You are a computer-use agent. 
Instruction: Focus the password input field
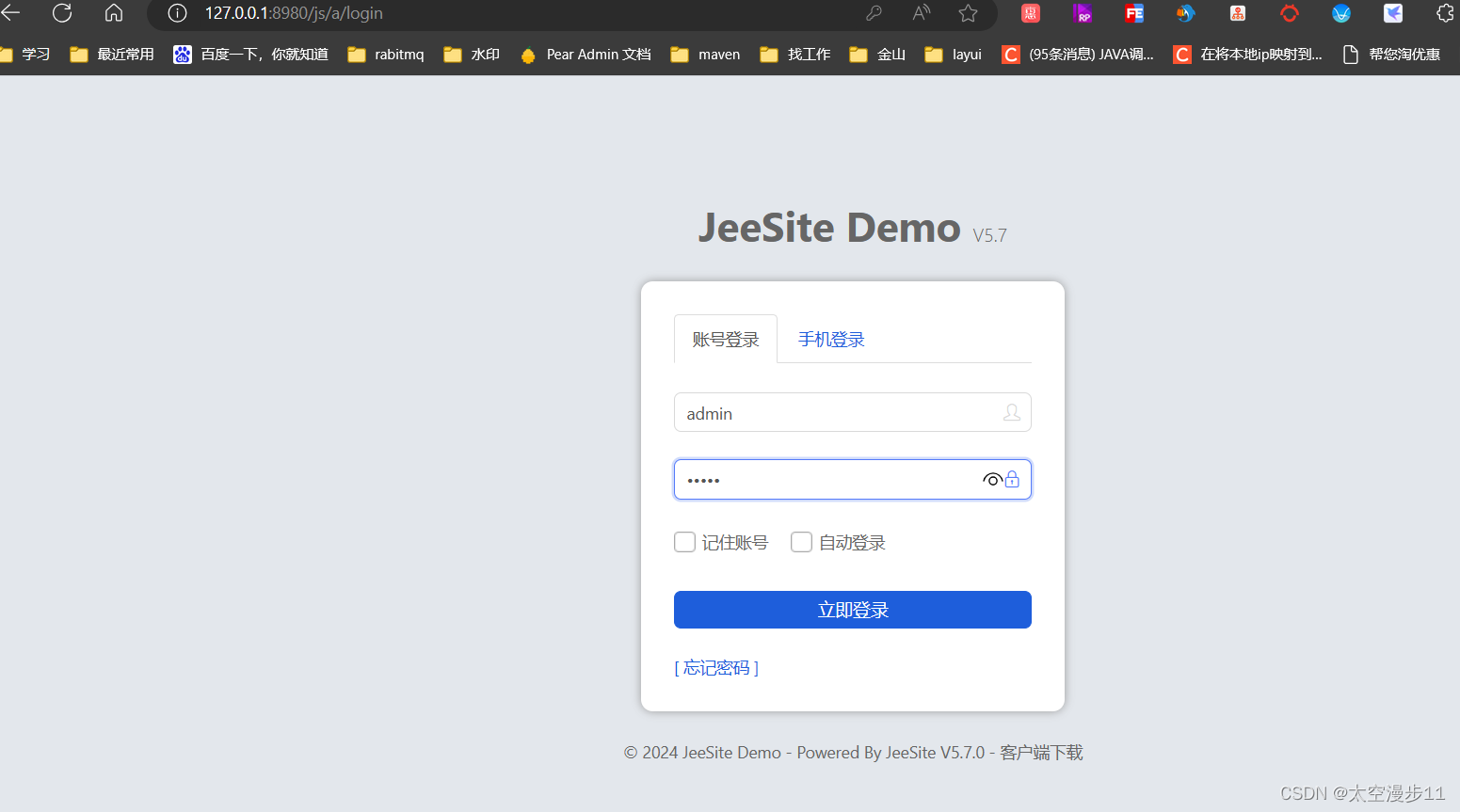coord(853,480)
